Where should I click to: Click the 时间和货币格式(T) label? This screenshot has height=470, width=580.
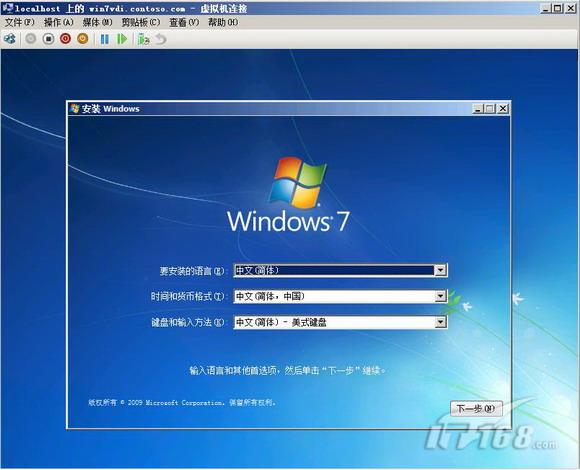[187, 297]
